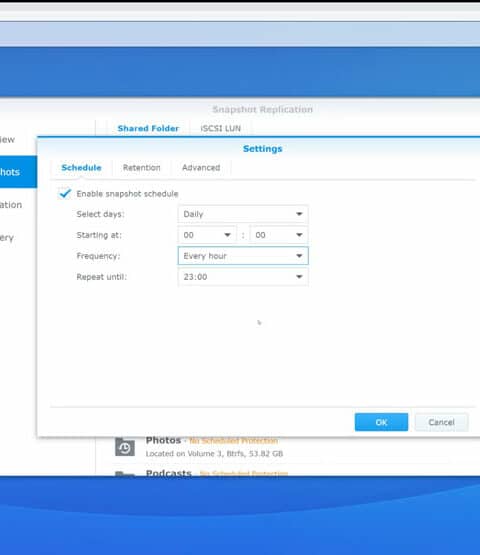The image size is (480, 555).
Task: Select the iSCSI LUN tab
Action: point(221,128)
